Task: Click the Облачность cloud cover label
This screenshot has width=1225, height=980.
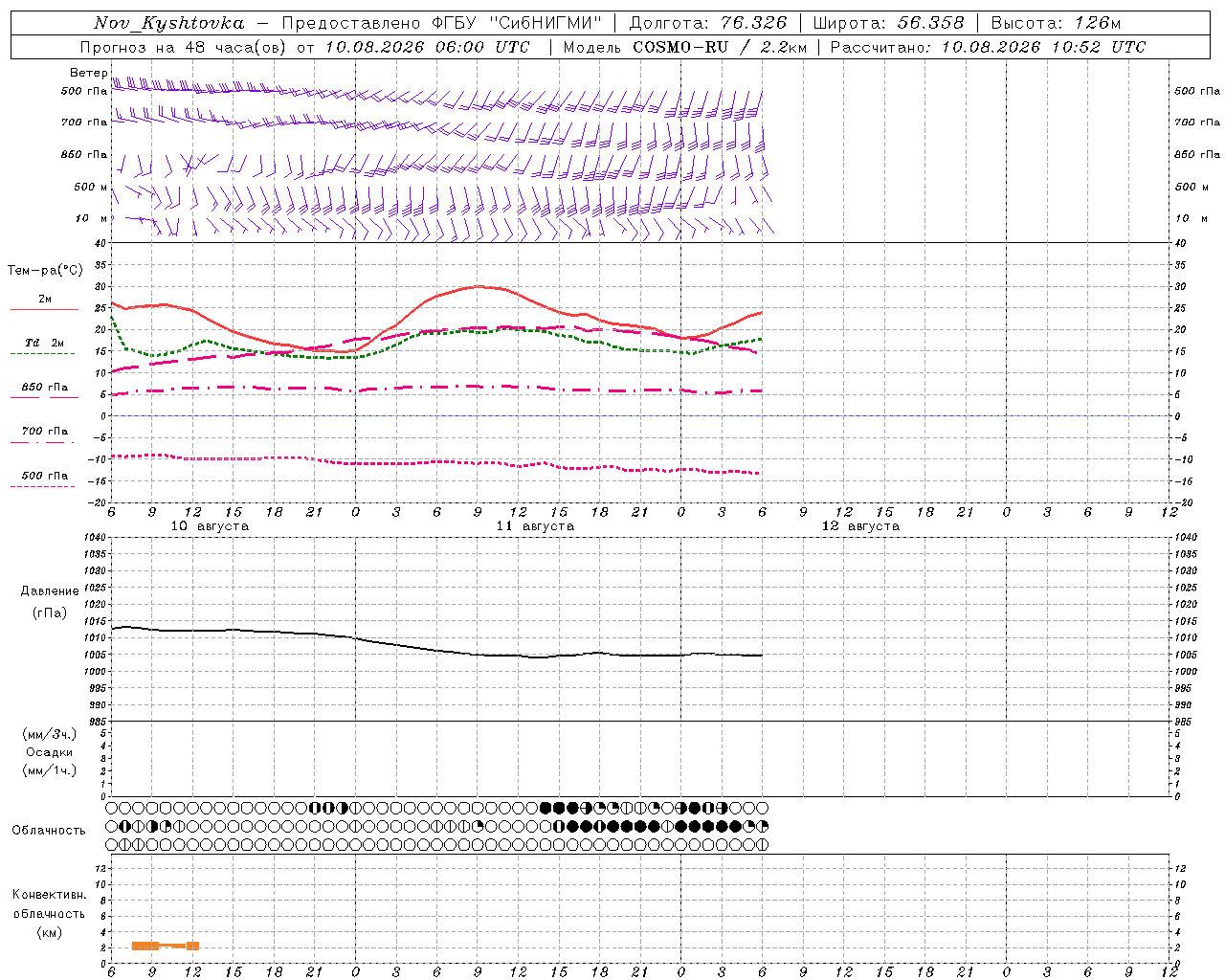Action: pyautogui.click(x=49, y=830)
